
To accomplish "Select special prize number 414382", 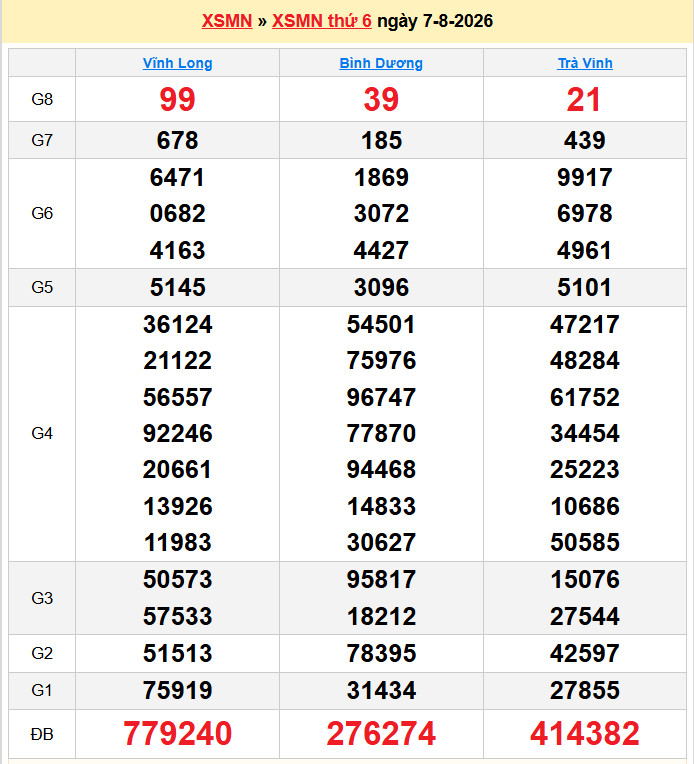I will 585,734.
